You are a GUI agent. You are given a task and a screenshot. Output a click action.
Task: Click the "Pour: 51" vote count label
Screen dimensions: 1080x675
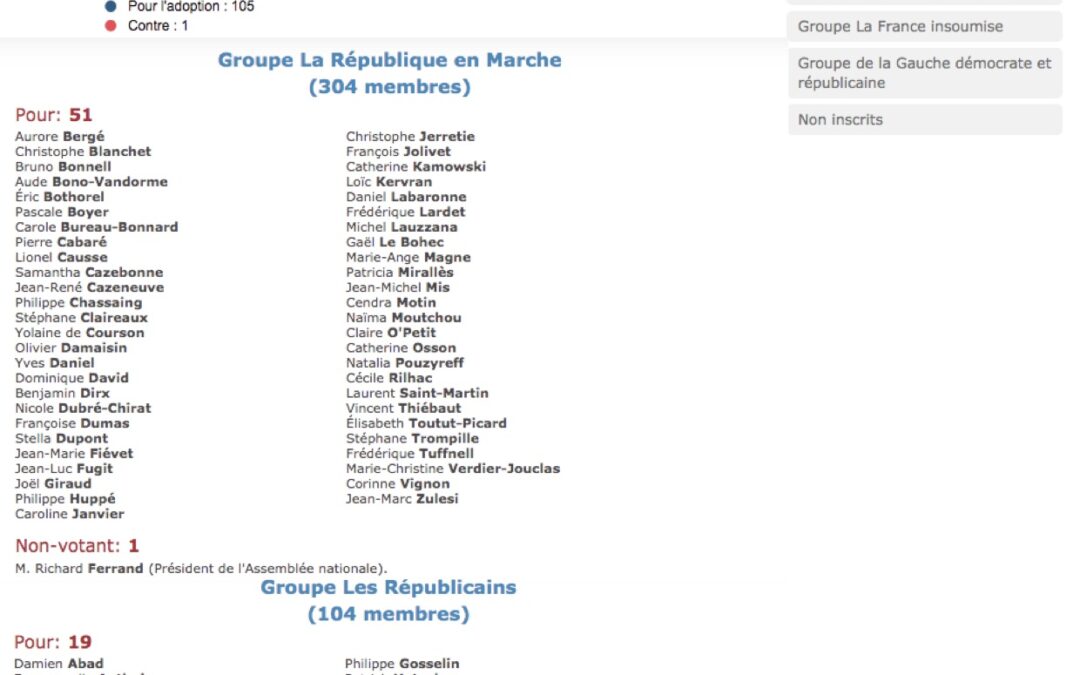54,115
